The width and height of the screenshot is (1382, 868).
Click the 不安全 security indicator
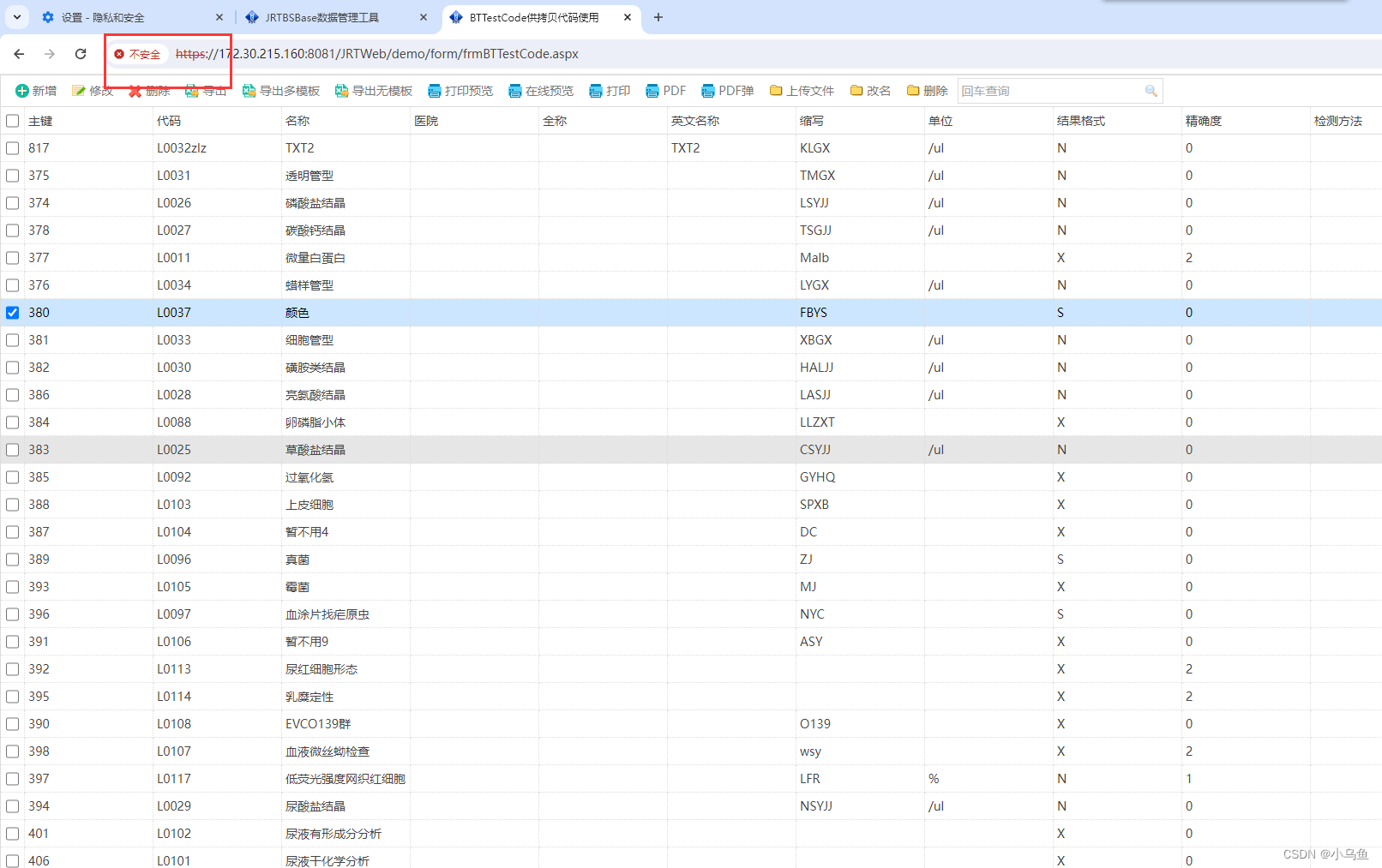click(138, 54)
